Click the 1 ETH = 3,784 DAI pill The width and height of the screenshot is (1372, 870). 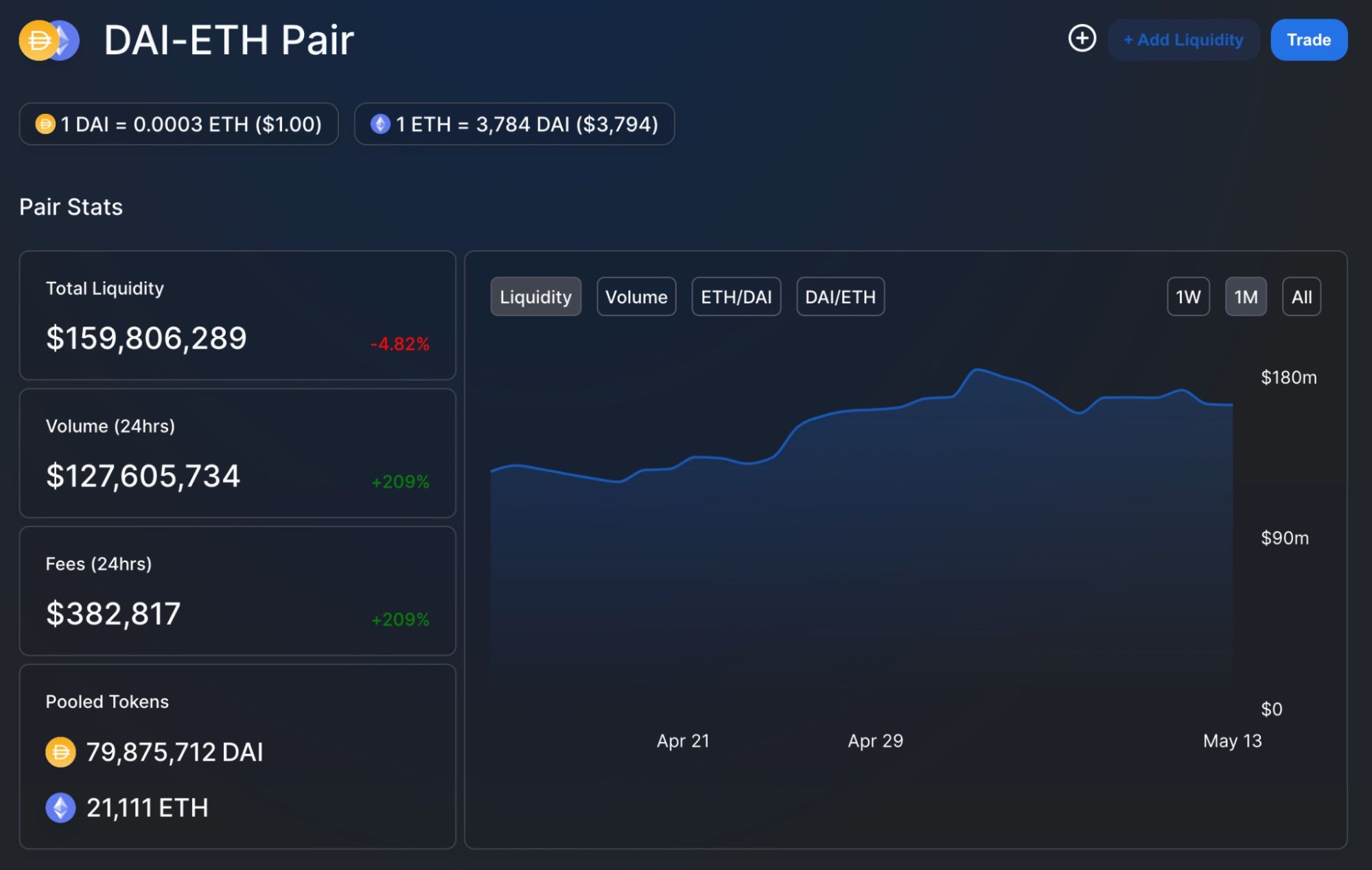[514, 124]
